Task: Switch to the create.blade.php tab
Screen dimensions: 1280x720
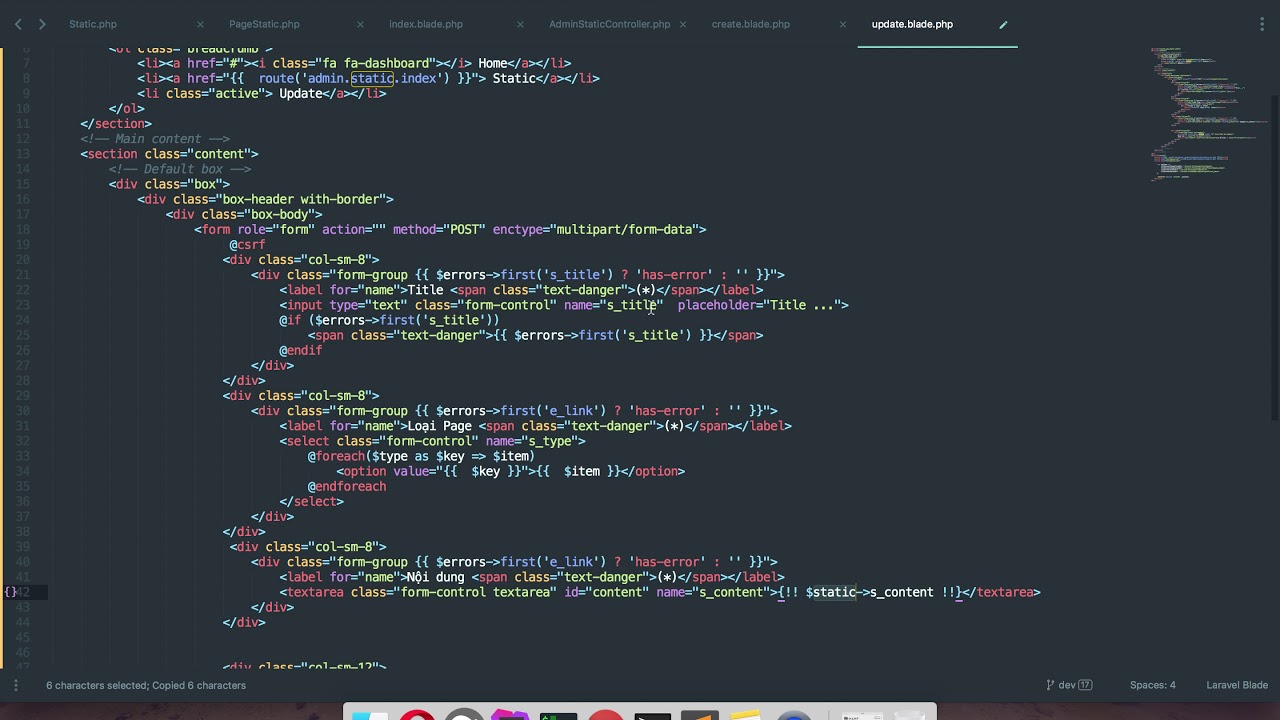Action: tap(751, 24)
